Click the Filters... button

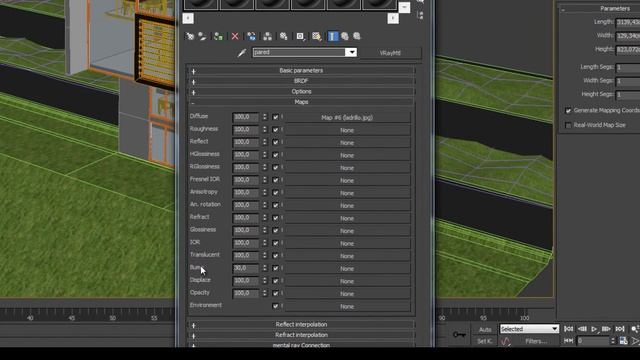tap(536, 341)
